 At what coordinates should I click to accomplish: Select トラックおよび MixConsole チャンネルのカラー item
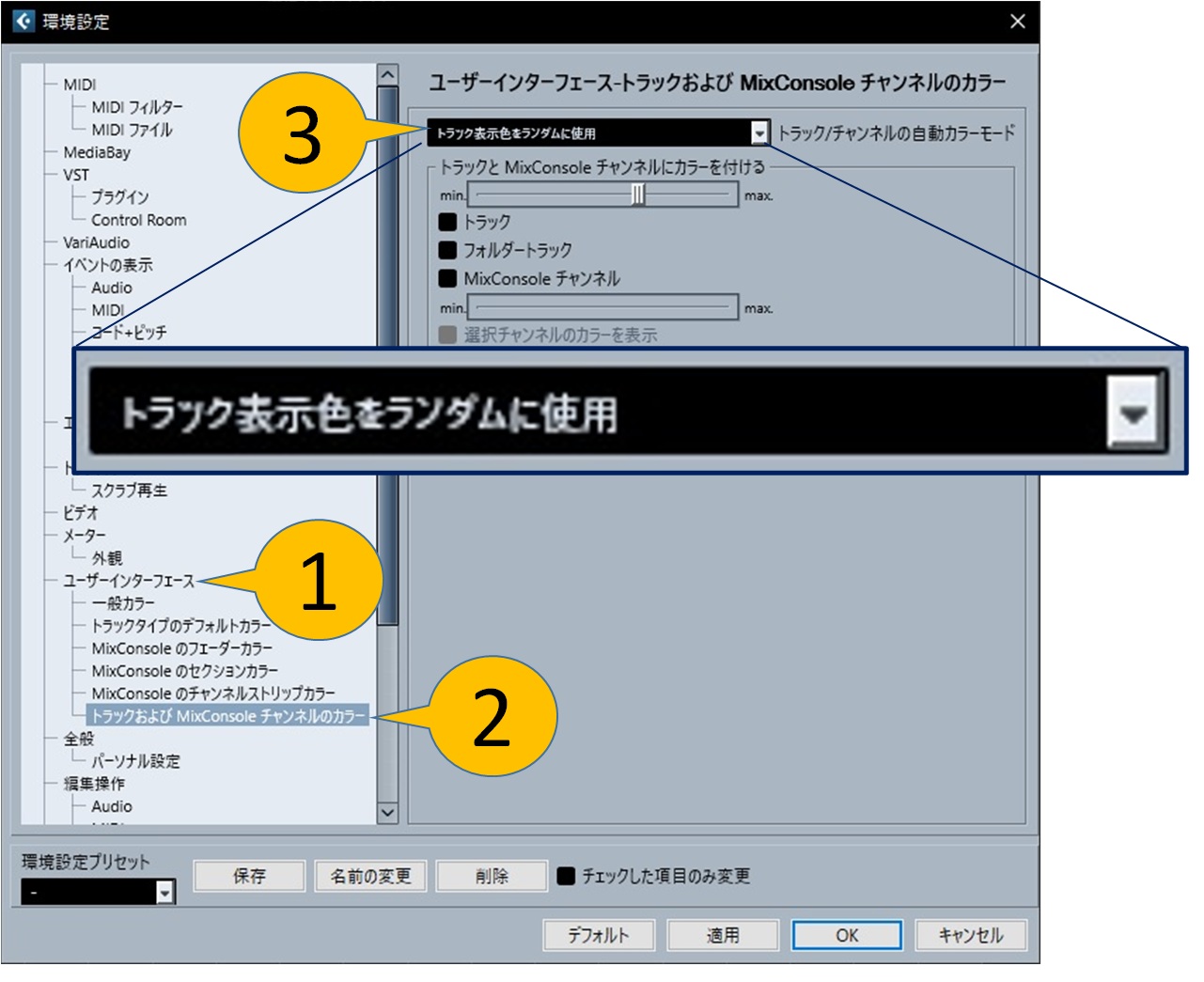point(227,716)
